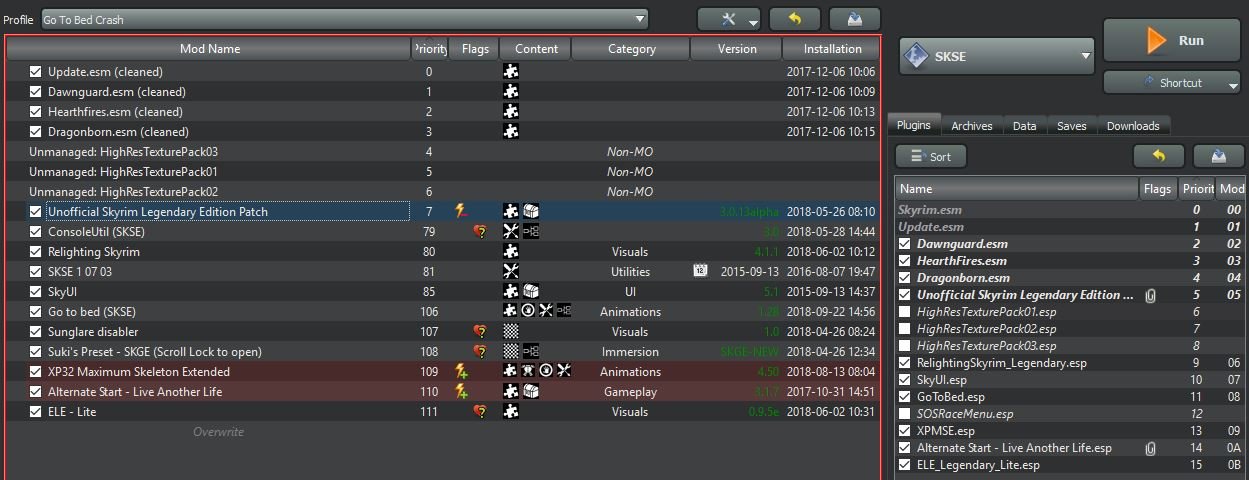Click the chest BSA icon on Unofficial Skyrim Patch row

pyautogui.click(x=531, y=211)
